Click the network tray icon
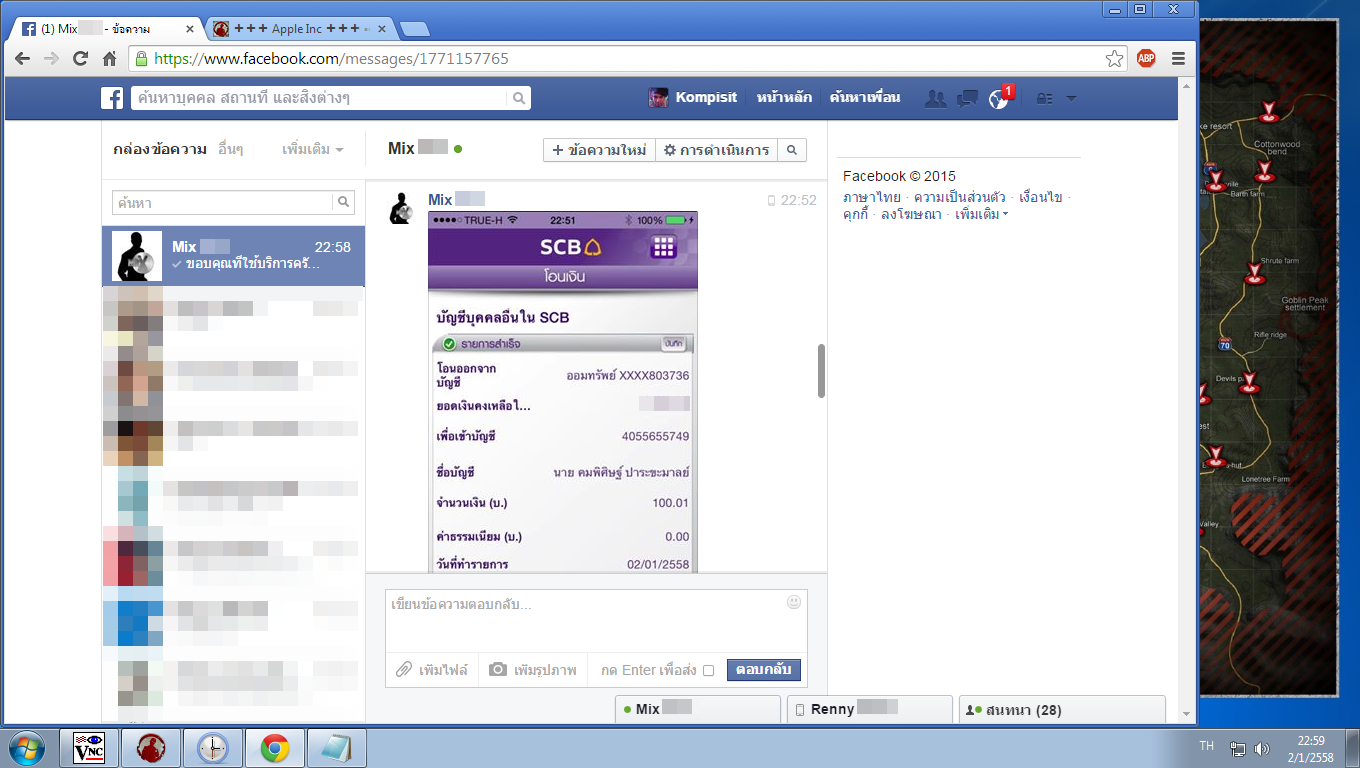 click(1237, 748)
